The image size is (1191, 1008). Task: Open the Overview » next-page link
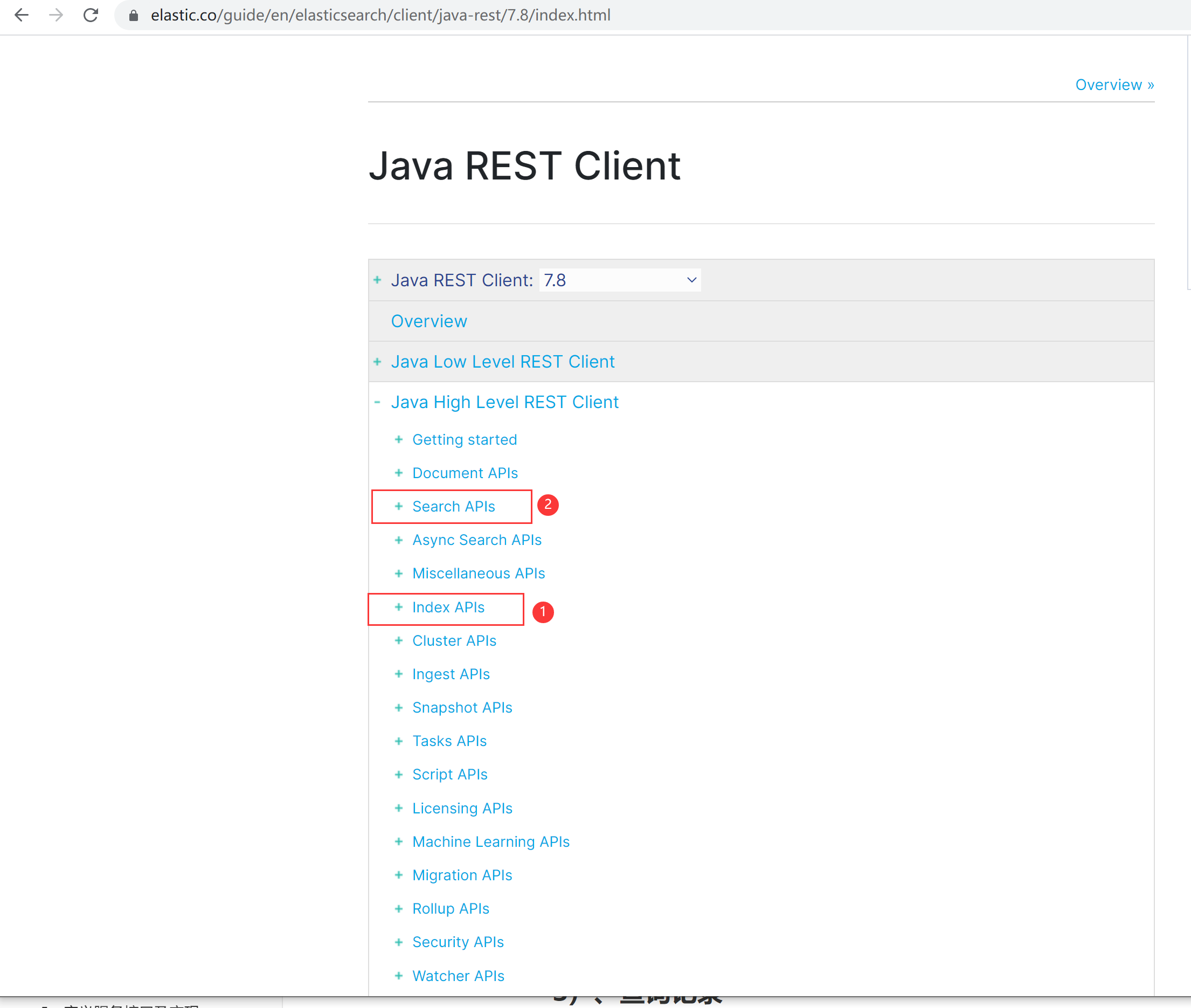click(x=1114, y=85)
